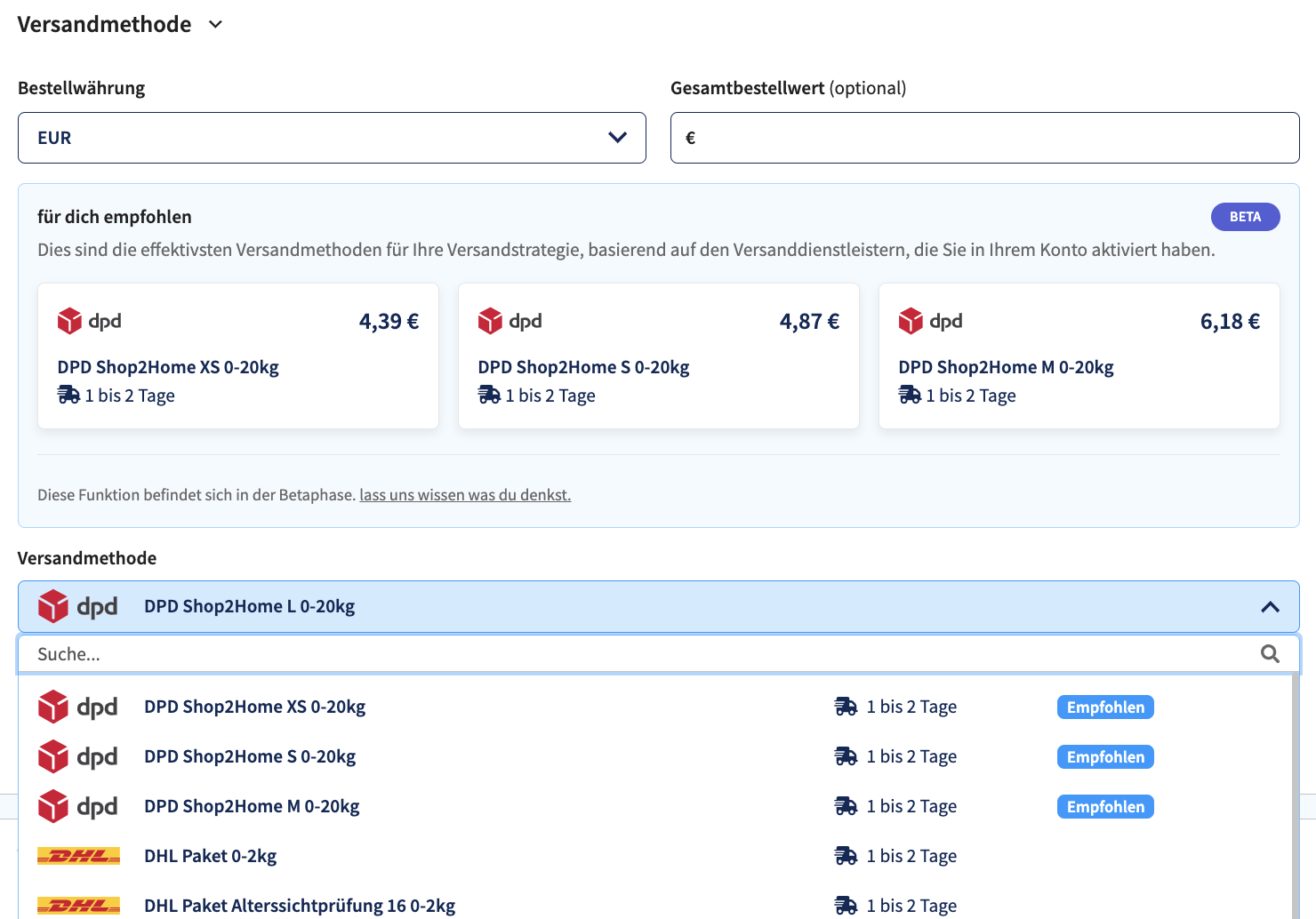Click the dpd logo in the selected Versandmethode field
Viewport: 1316px width, 919px height.
pyautogui.click(x=78, y=606)
